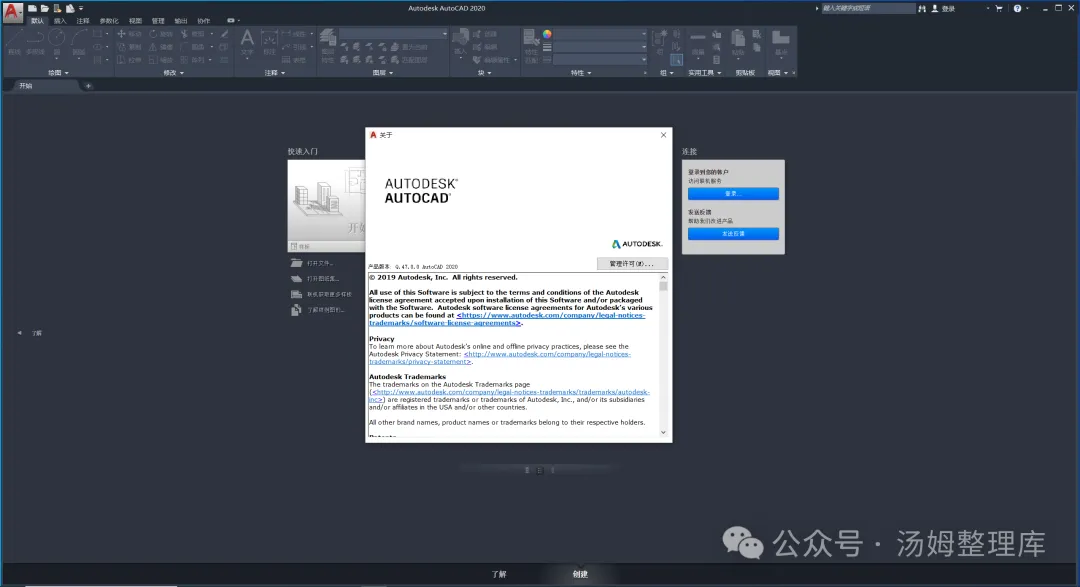Click the Open folder icon in quick access toolbar
Screen dimensions: 1080x587
click(x=45, y=8)
